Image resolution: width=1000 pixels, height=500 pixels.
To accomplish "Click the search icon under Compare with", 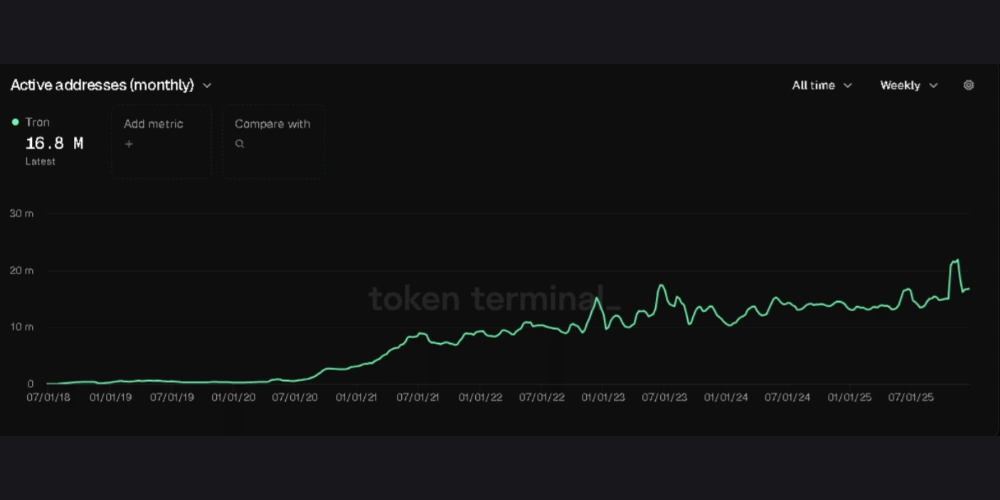I will (x=239, y=144).
